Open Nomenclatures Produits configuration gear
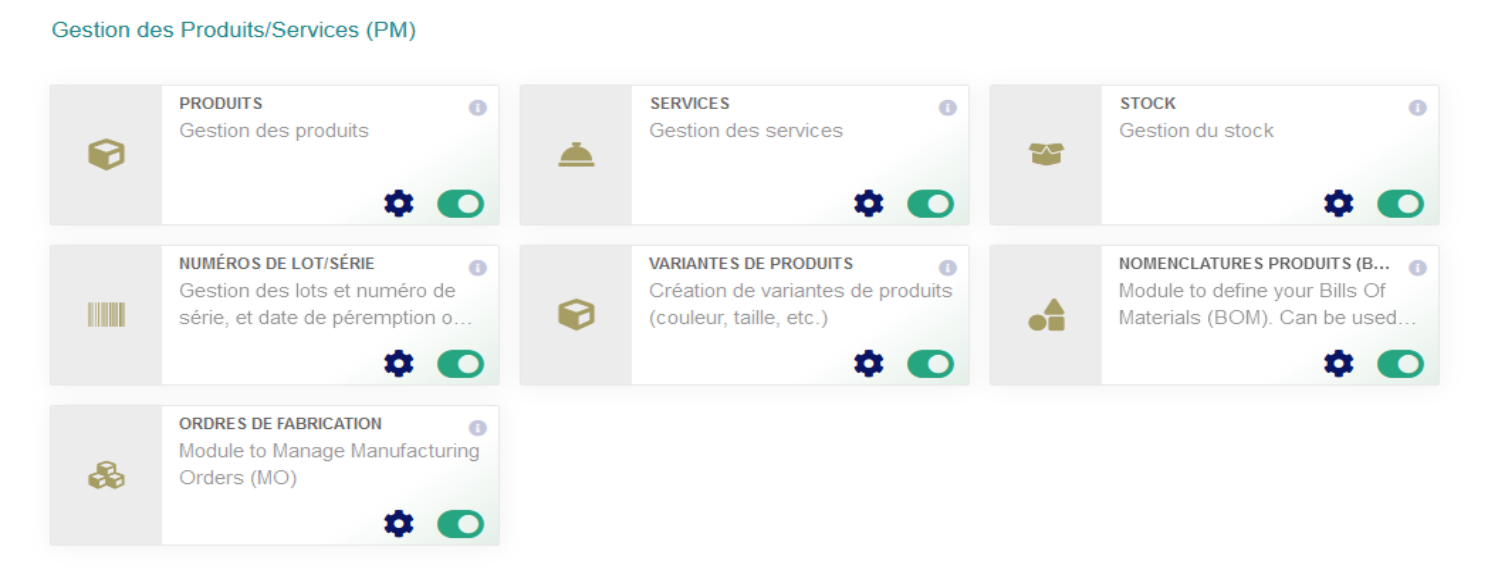 click(1339, 364)
